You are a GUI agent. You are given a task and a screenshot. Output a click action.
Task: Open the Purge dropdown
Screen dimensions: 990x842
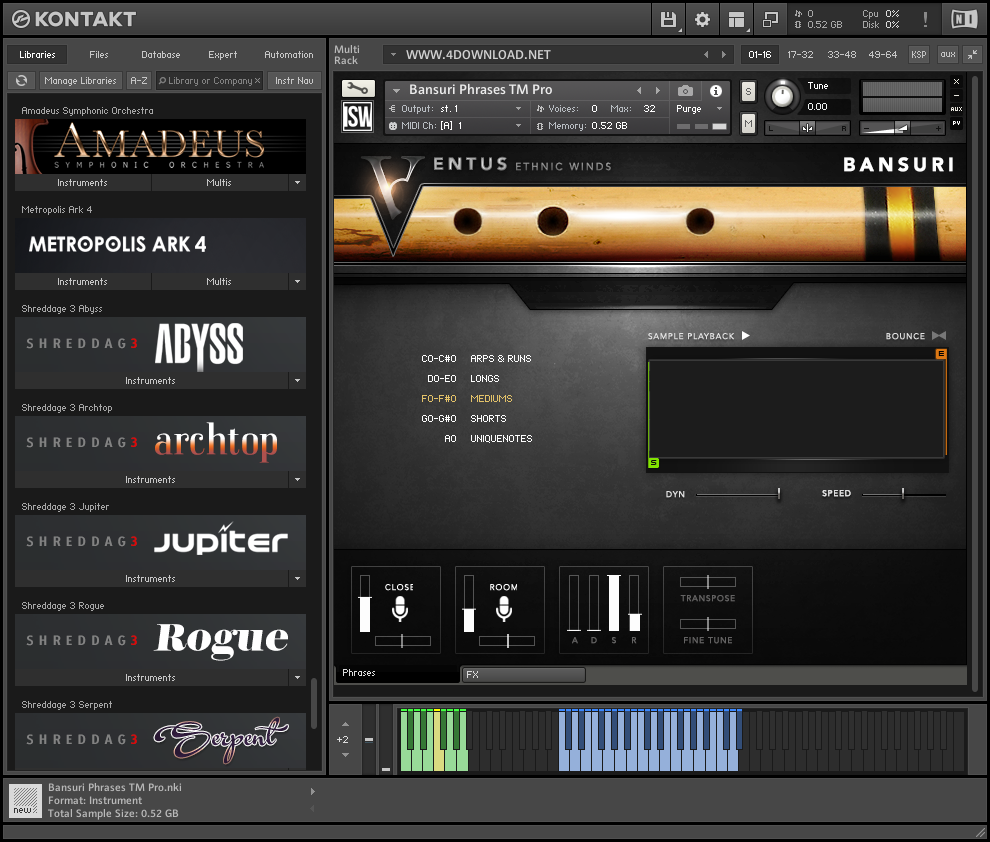(719, 109)
